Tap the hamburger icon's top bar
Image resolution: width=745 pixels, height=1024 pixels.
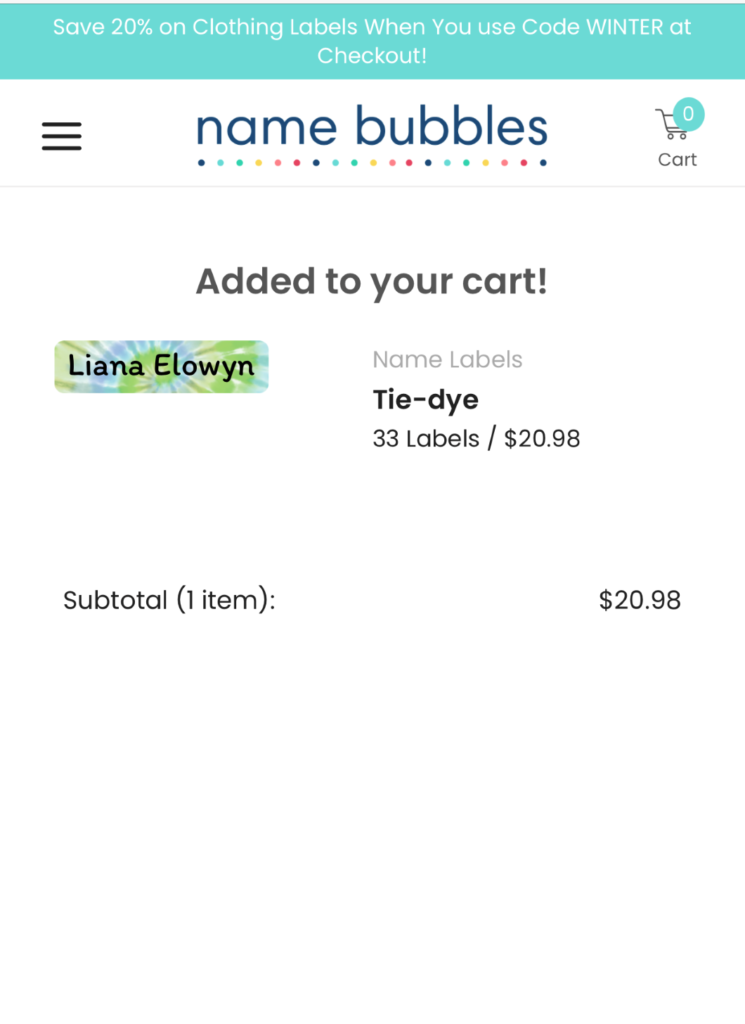click(61, 125)
